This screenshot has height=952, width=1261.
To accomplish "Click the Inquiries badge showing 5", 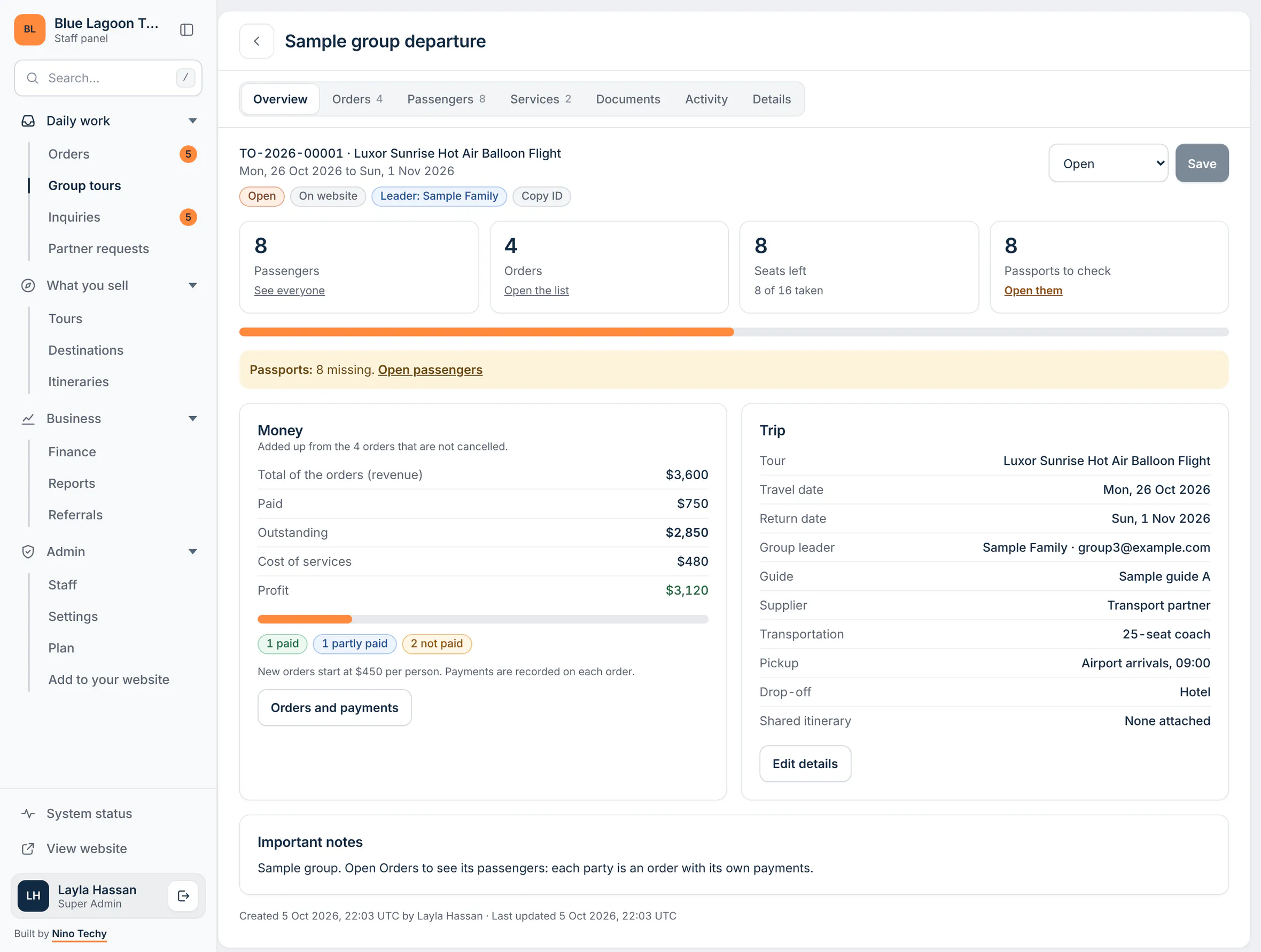I will pyautogui.click(x=188, y=217).
